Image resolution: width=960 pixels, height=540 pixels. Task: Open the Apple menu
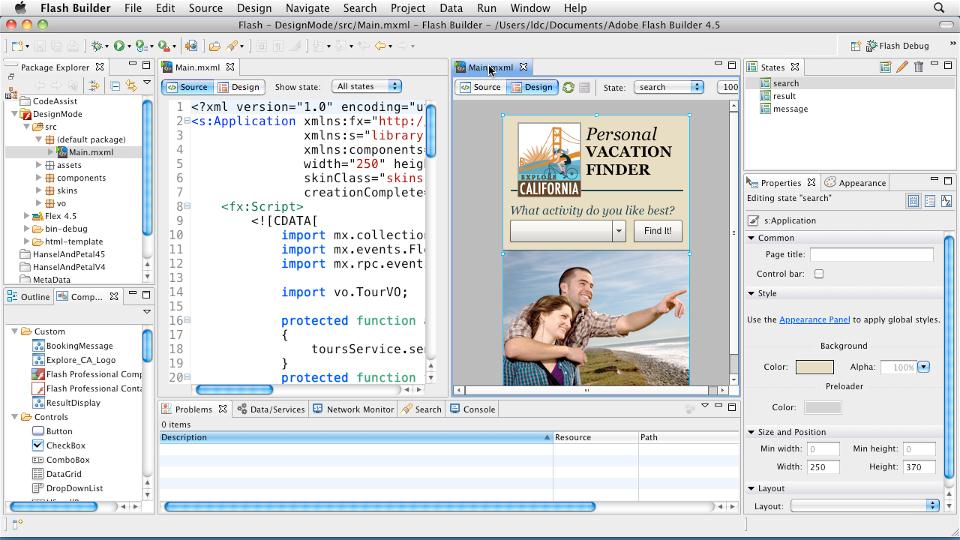20,8
